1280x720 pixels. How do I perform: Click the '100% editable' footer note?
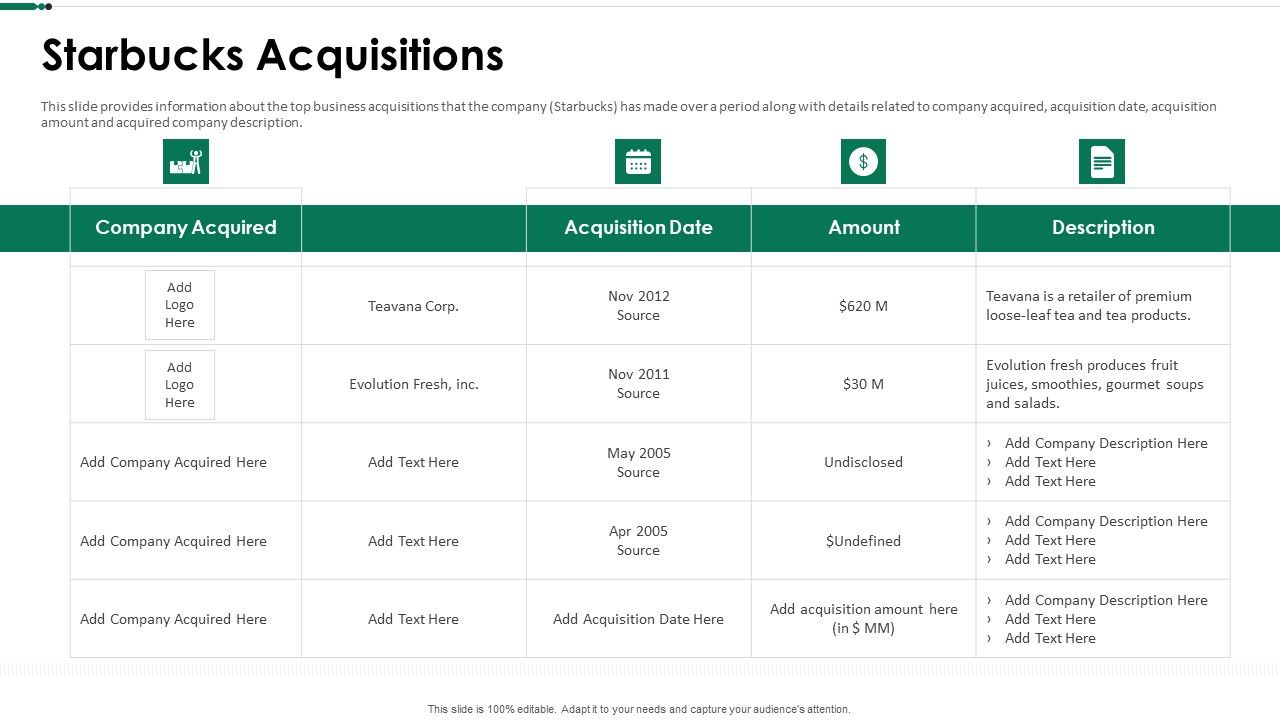(x=639, y=709)
